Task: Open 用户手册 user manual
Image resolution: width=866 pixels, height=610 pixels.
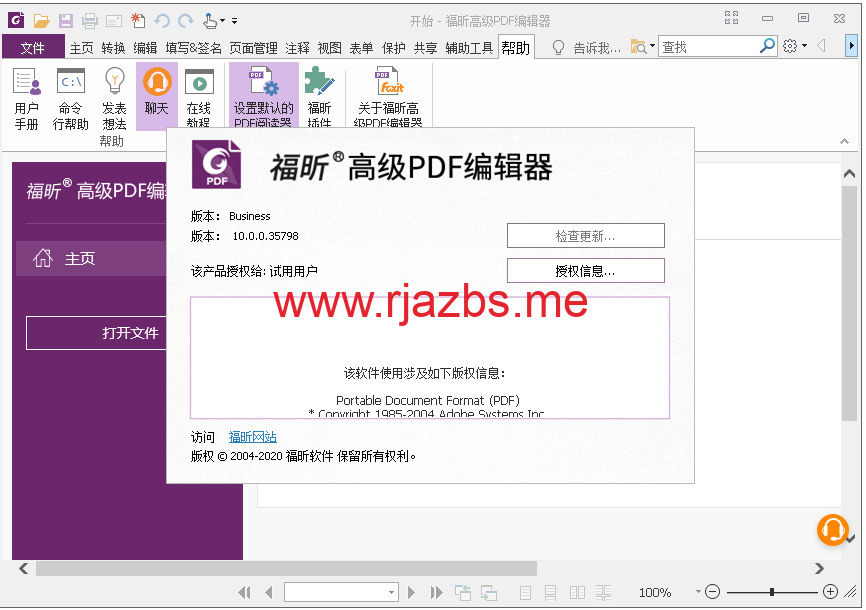Action: 27,98
